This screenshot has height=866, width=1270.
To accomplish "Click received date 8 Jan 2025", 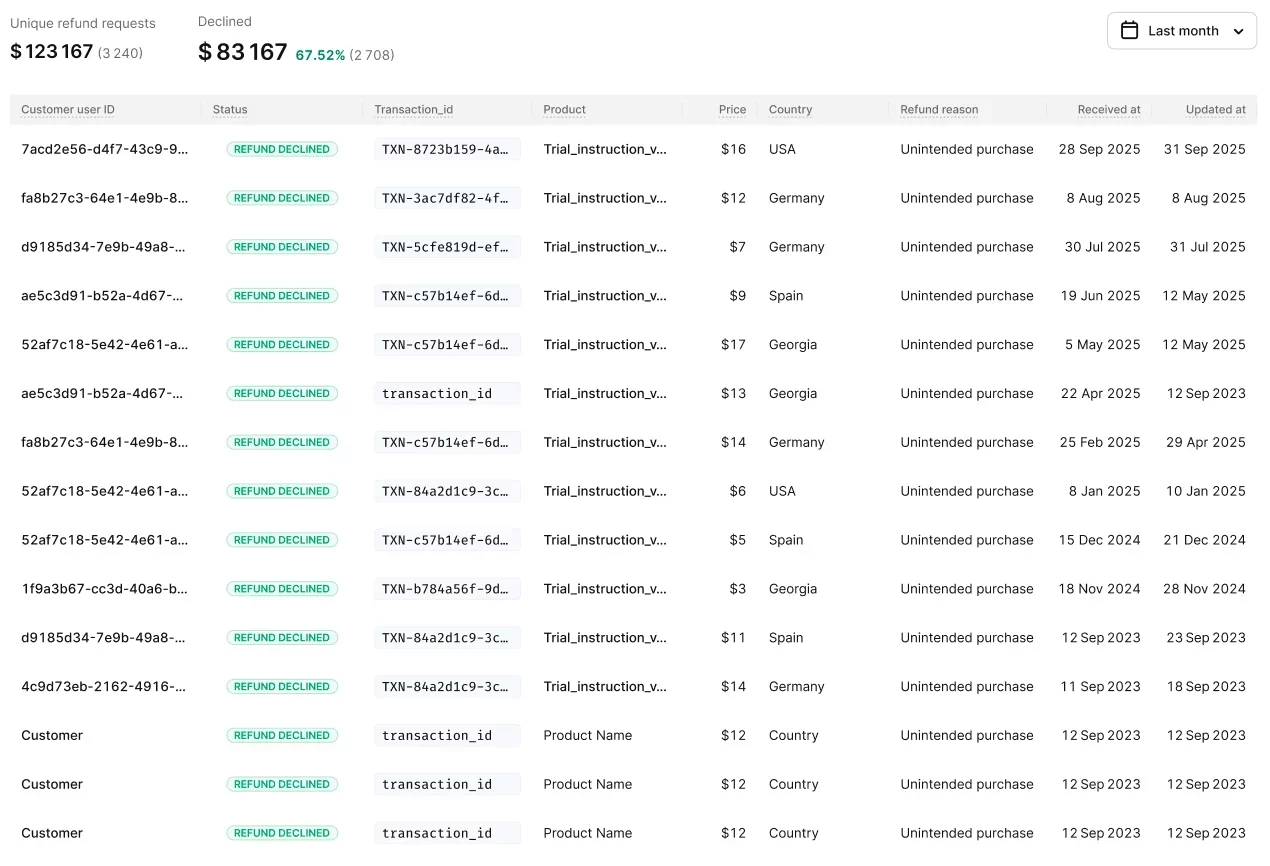I will click(x=1104, y=491).
